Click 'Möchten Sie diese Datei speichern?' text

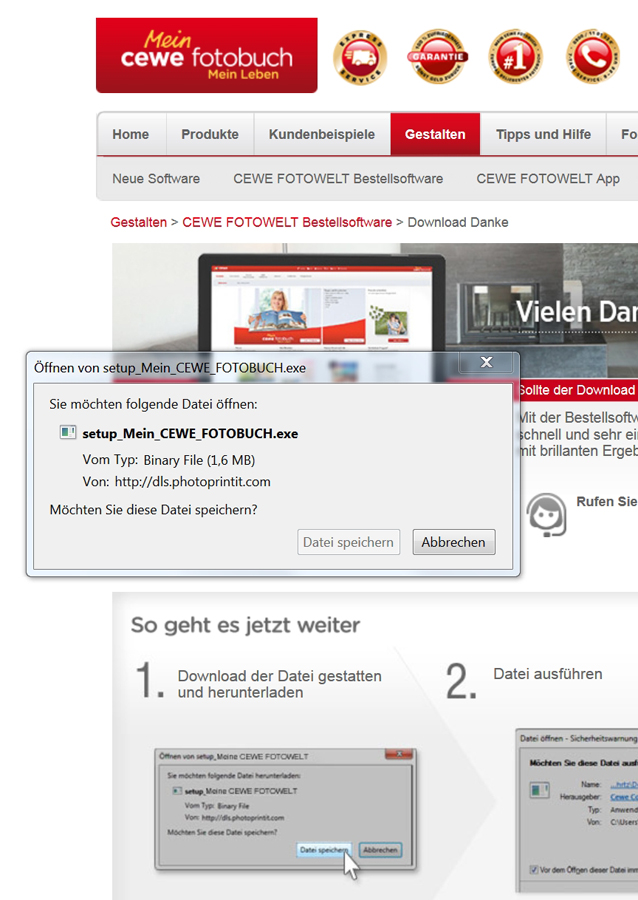153,510
